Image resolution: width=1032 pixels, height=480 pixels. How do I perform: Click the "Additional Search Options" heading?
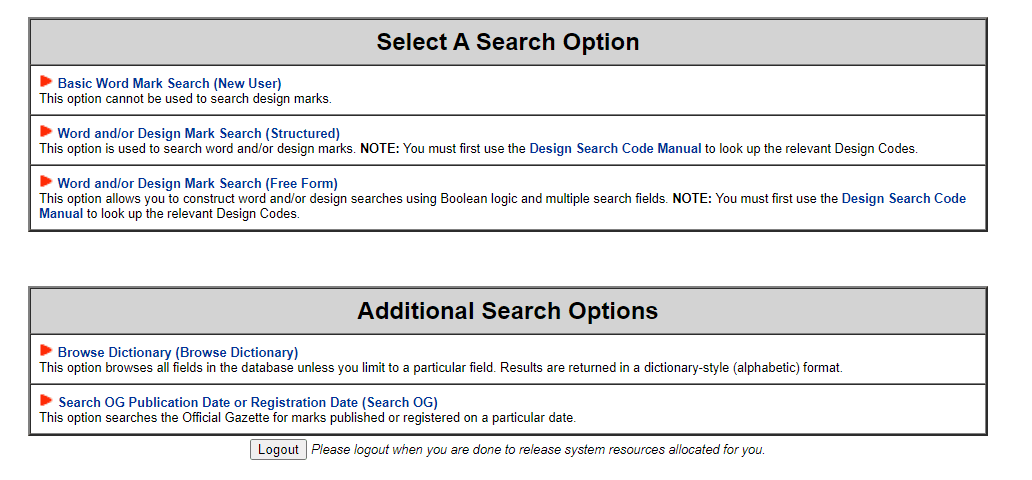(507, 311)
